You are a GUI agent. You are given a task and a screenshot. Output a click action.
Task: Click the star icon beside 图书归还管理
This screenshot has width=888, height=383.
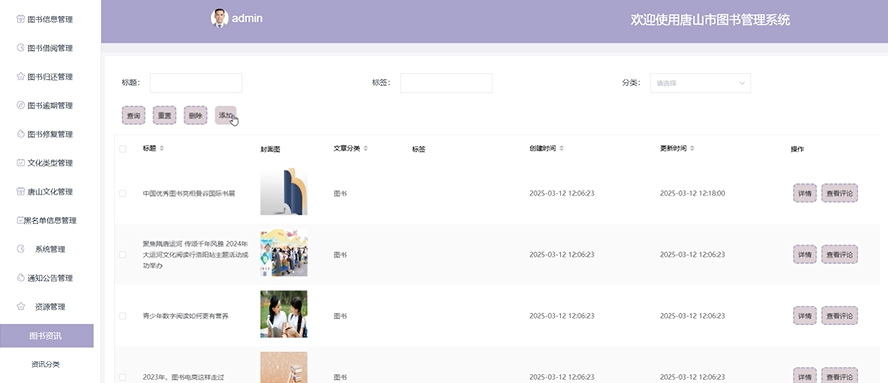(x=20, y=76)
